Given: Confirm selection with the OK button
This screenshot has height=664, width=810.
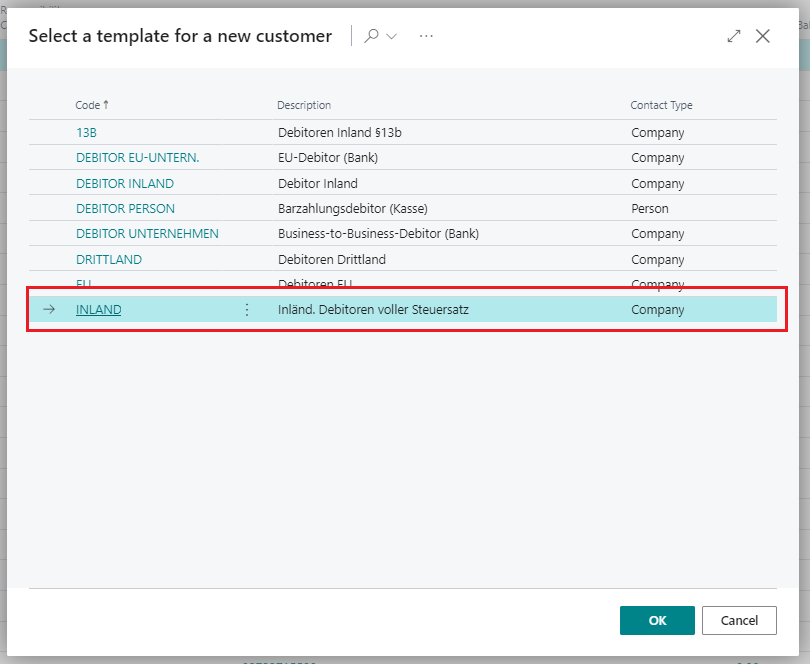Looking at the screenshot, I should (x=657, y=620).
